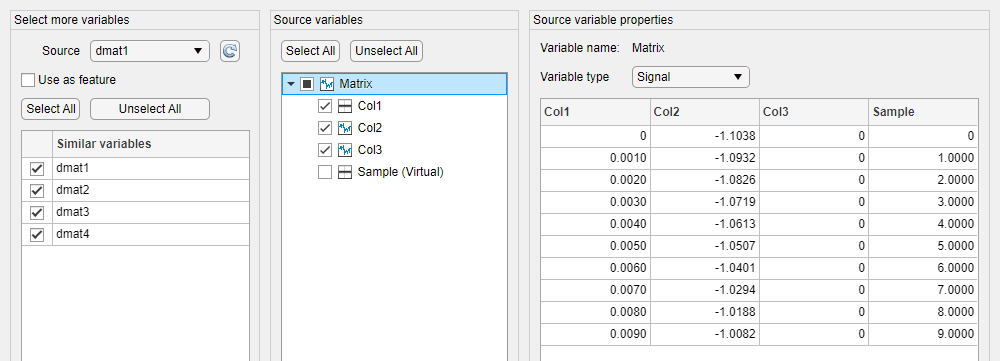Uncheck the Col2 source variable
This screenshot has width=1000, height=361.
[325, 128]
